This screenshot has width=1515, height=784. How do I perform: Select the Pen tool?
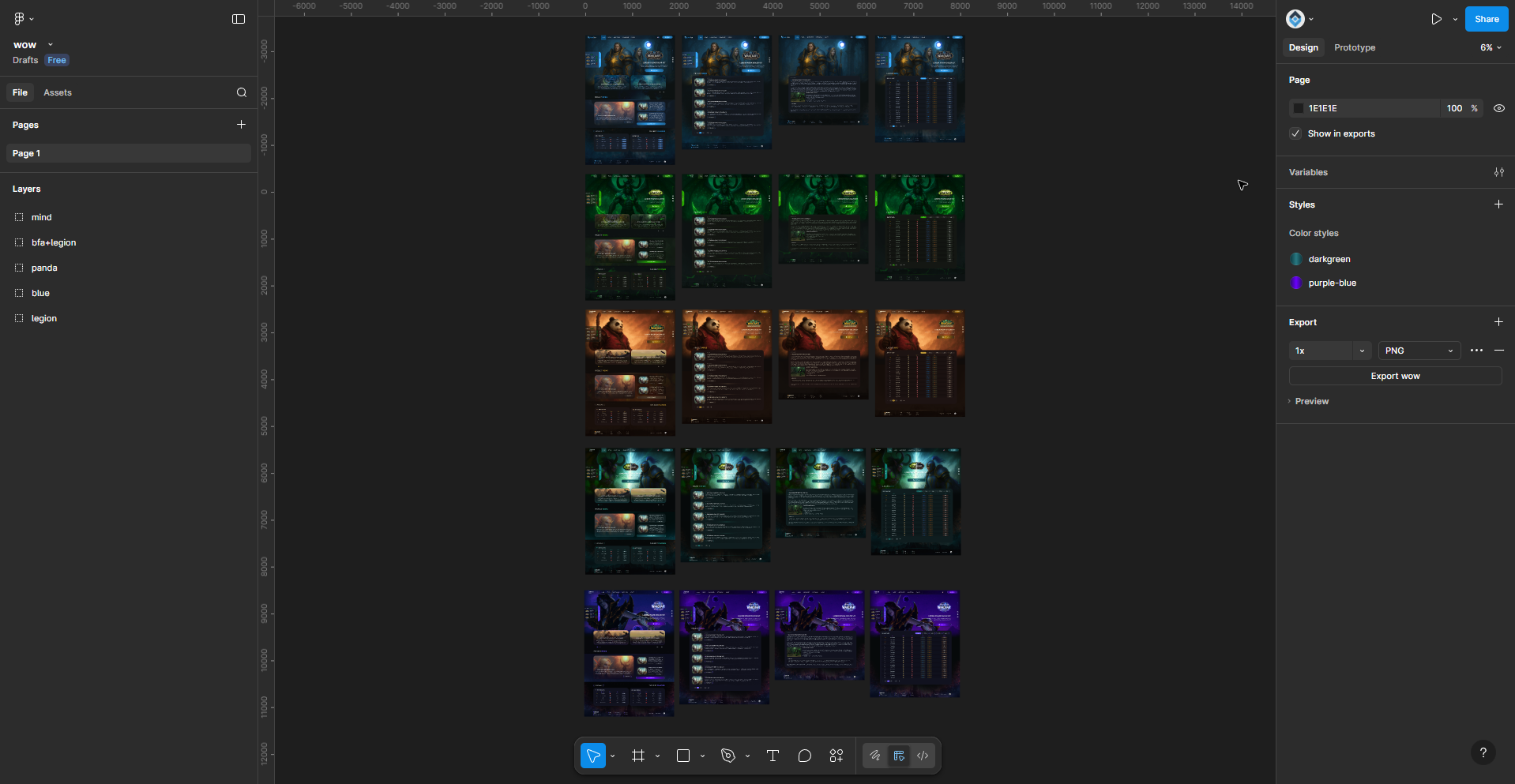tap(728, 756)
